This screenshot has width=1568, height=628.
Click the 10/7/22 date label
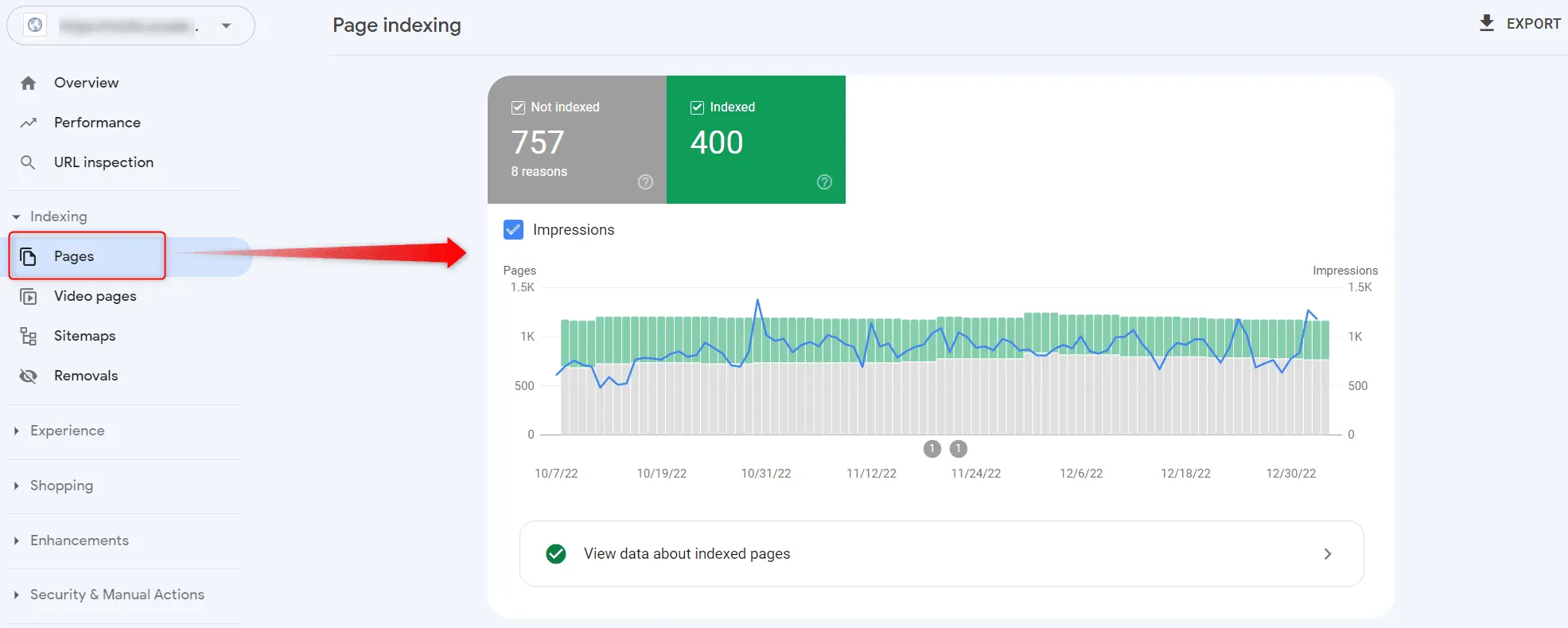(556, 474)
